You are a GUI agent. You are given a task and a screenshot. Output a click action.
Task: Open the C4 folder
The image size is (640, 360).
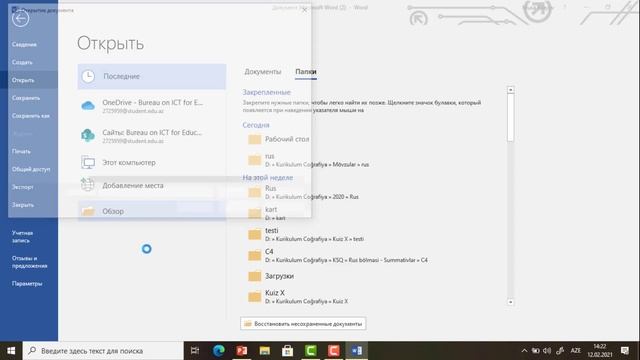(338, 256)
